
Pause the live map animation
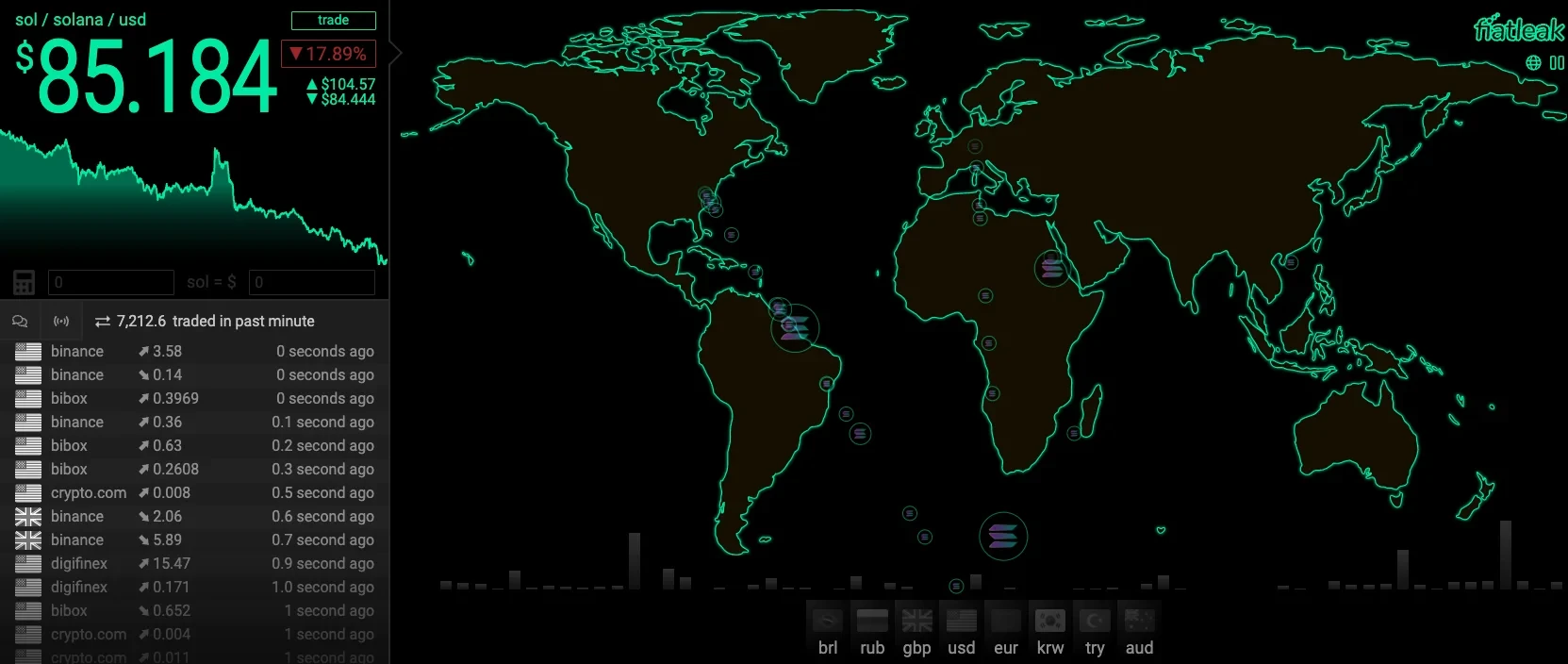click(x=1557, y=63)
